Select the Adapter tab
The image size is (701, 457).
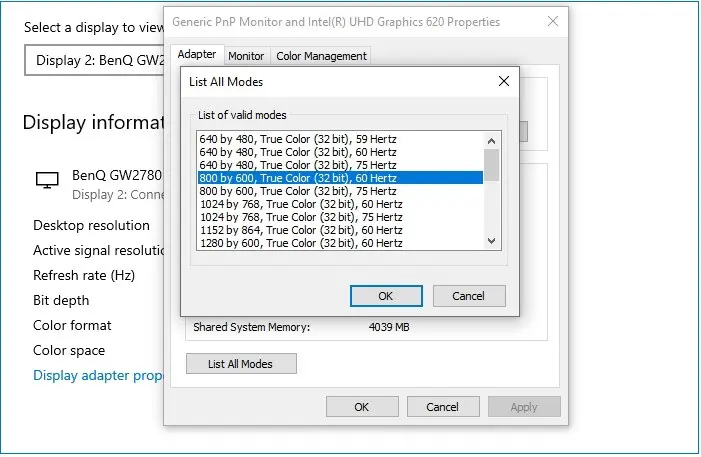197,55
